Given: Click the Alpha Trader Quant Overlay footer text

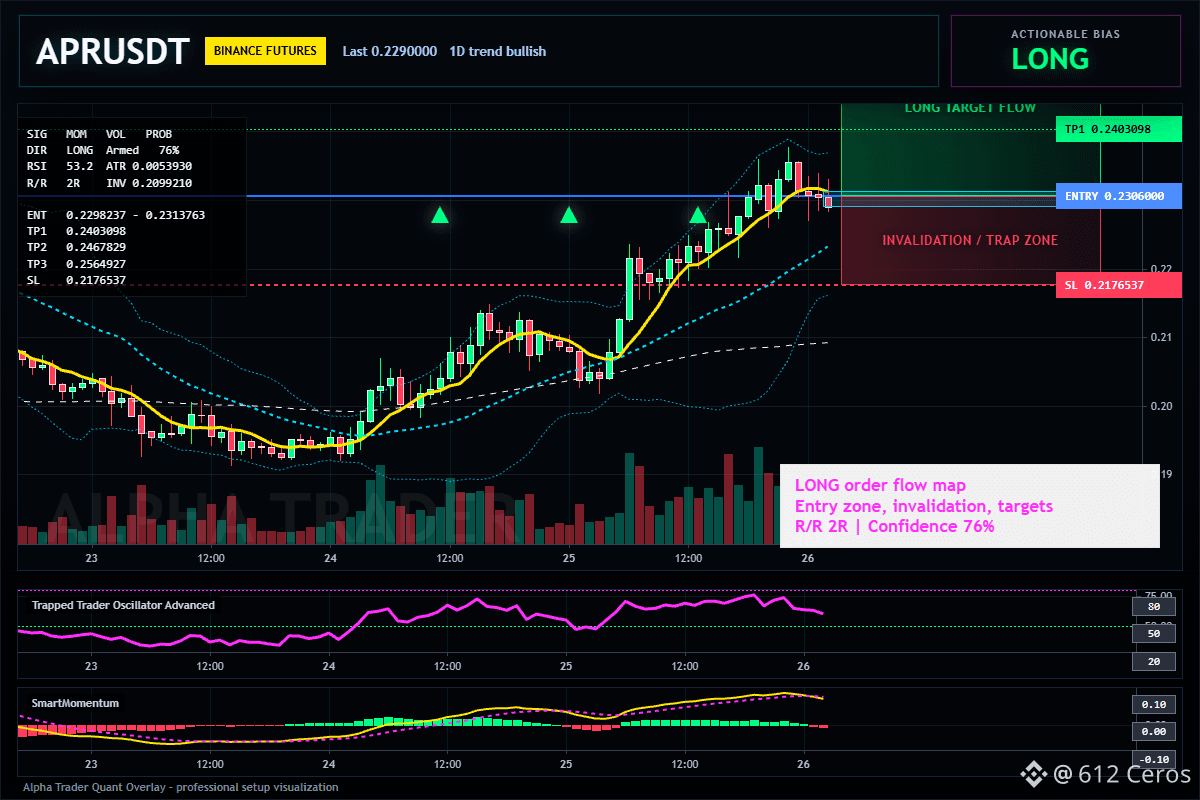Looking at the screenshot, I should 181,787.
